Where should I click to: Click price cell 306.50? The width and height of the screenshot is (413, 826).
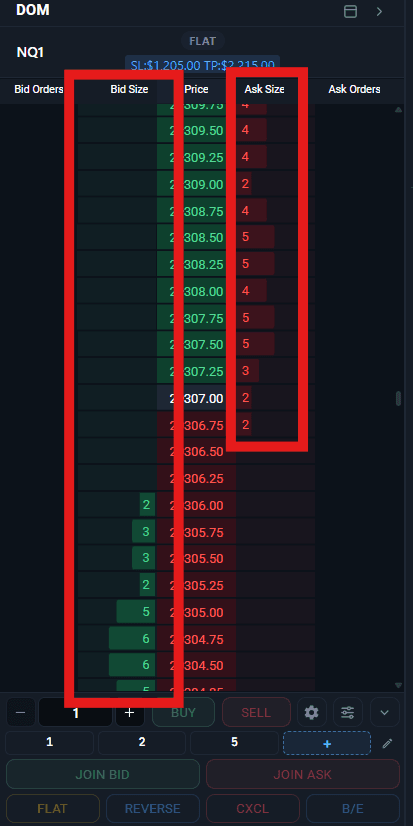point(196,452)
